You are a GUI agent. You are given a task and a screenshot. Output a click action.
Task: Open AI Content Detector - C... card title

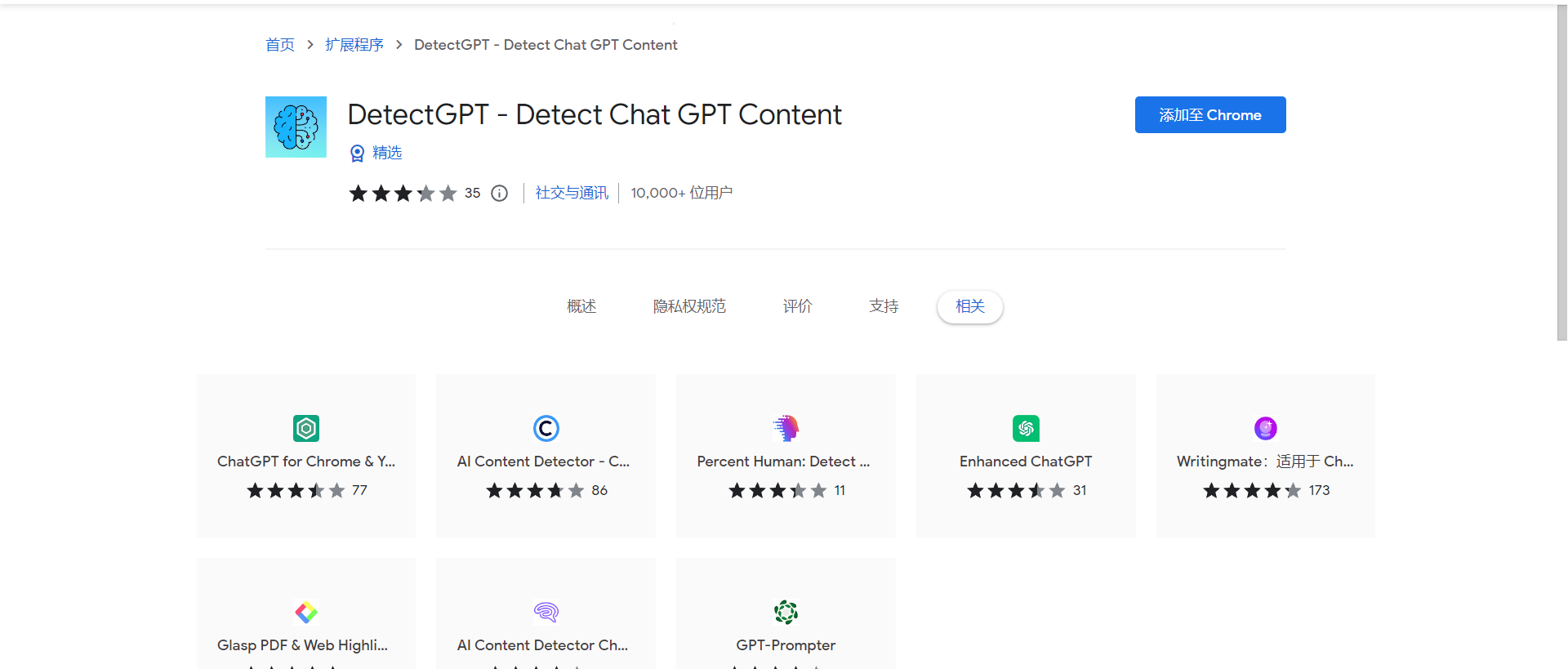pos(543,462)
